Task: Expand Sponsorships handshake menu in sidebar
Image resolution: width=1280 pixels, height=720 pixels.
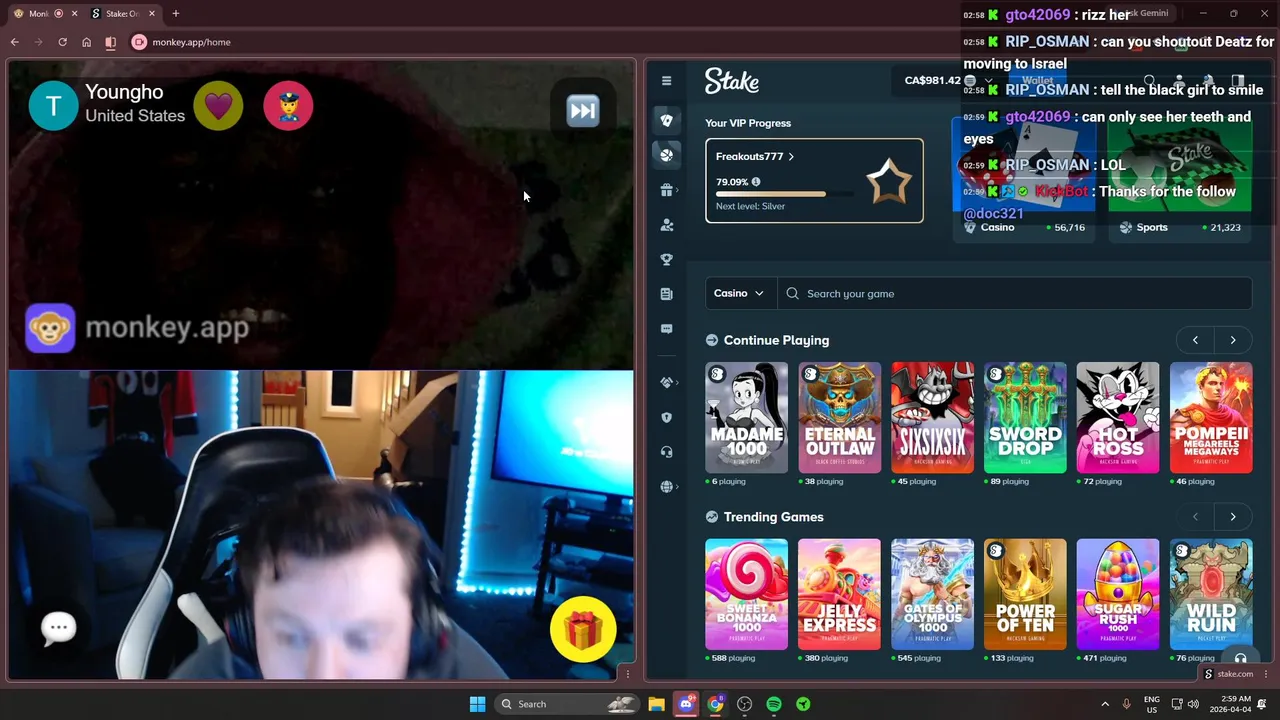Action: click(x=668, y=382)
